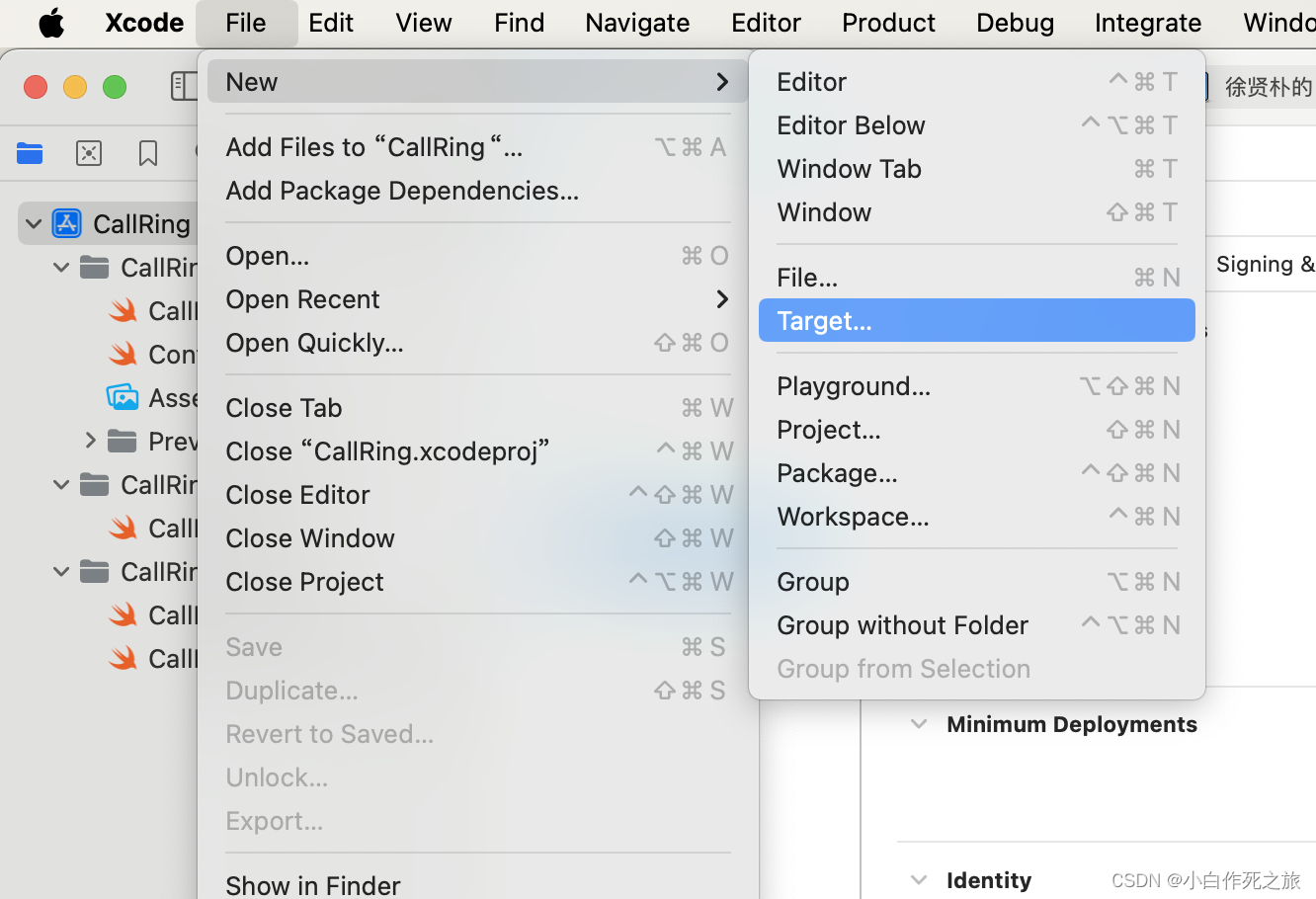
Task: Click the CallRing project blueprint icon
Action: tap(67, 224)
